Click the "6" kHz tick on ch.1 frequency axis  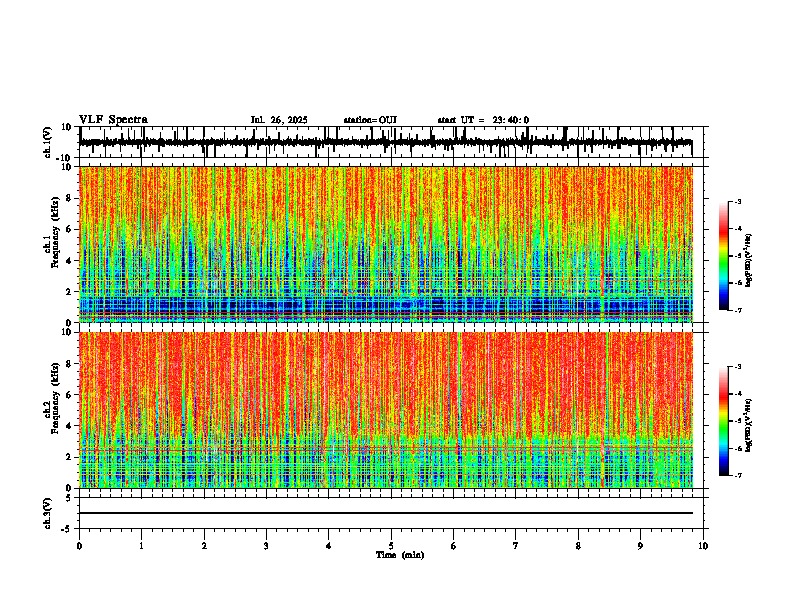click(70, 230)
